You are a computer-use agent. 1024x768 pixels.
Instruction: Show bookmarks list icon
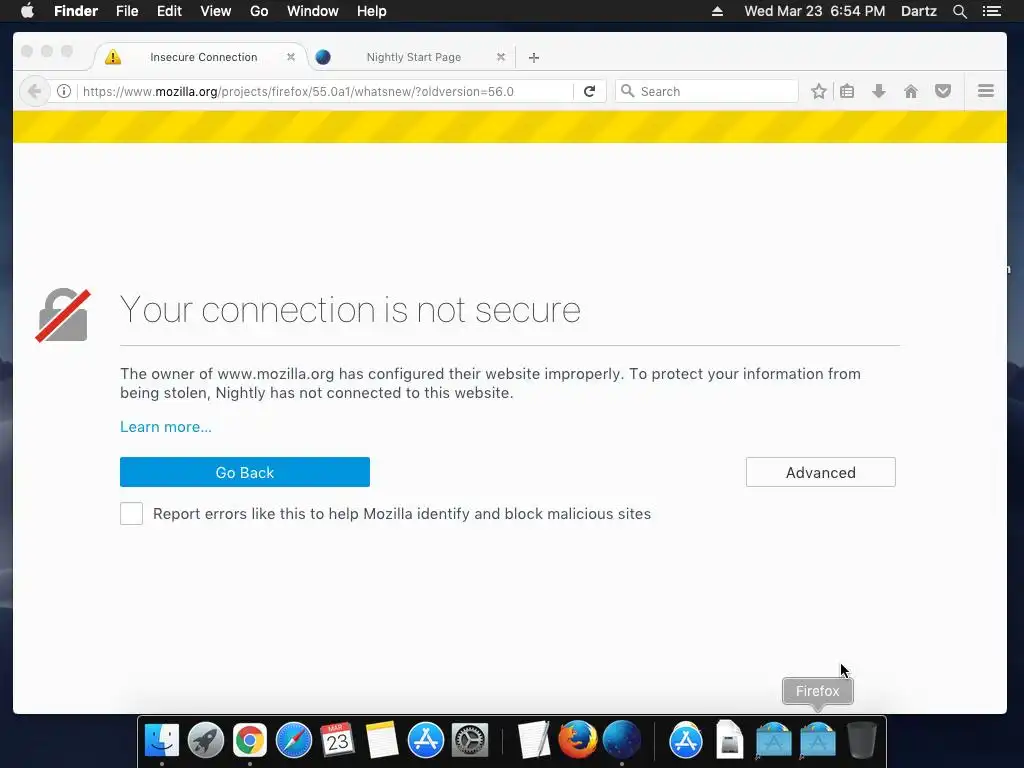coord(847,91)
